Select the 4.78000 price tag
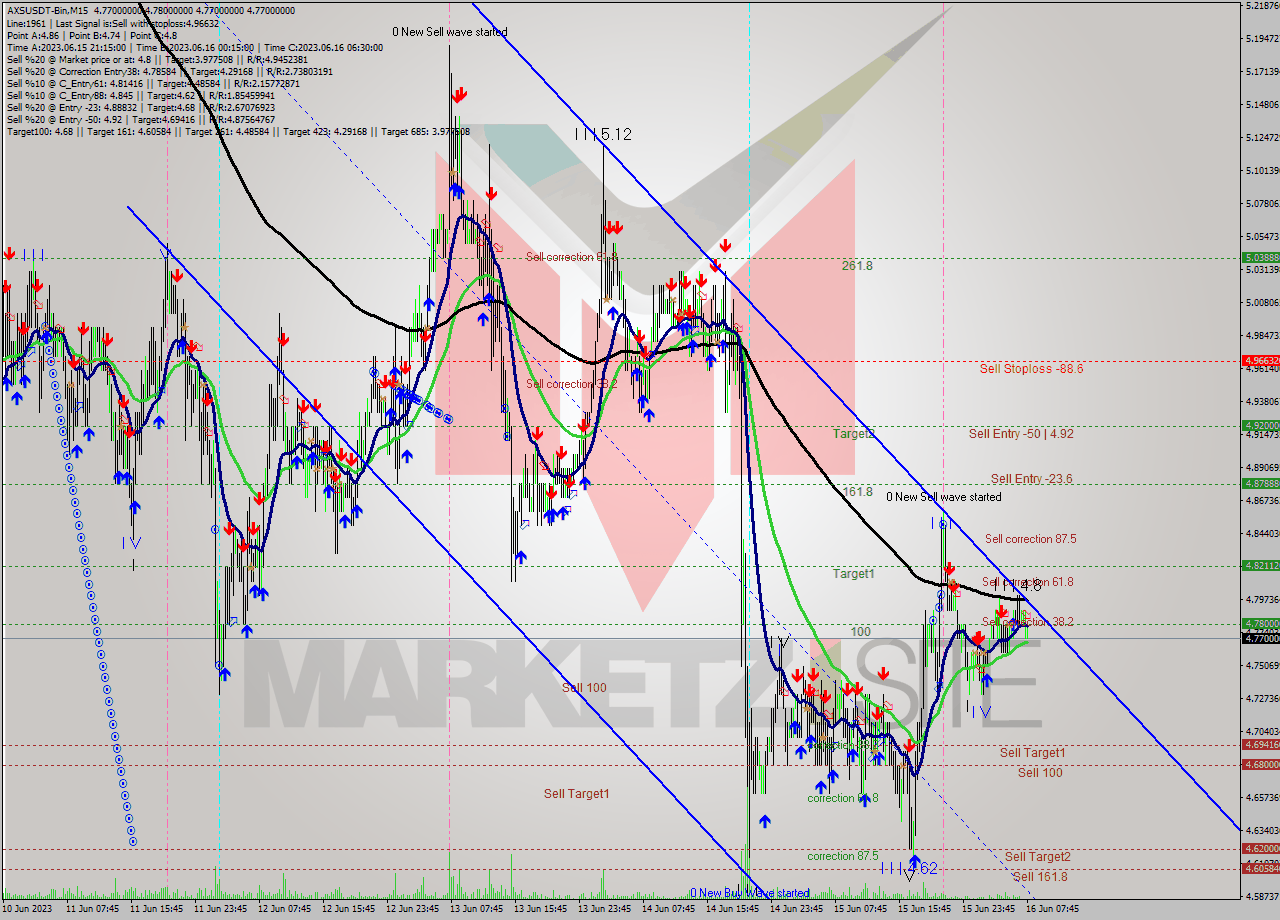The image size is (1280, 920). [x=1260, y=623]
